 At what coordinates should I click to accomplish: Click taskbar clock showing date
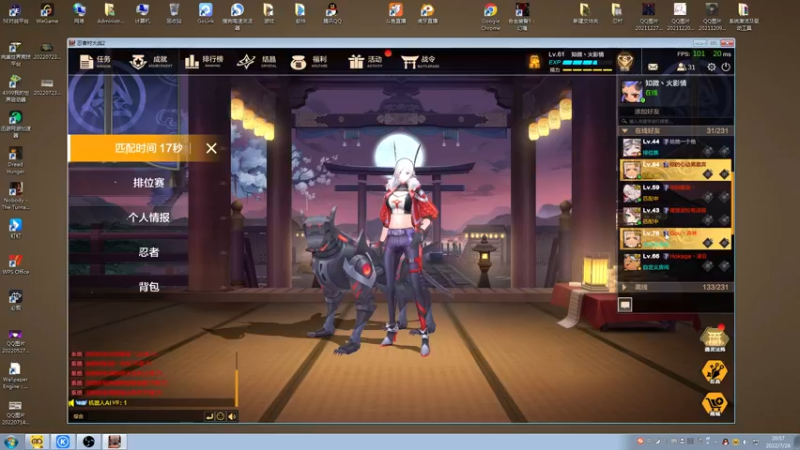point(779,442)
